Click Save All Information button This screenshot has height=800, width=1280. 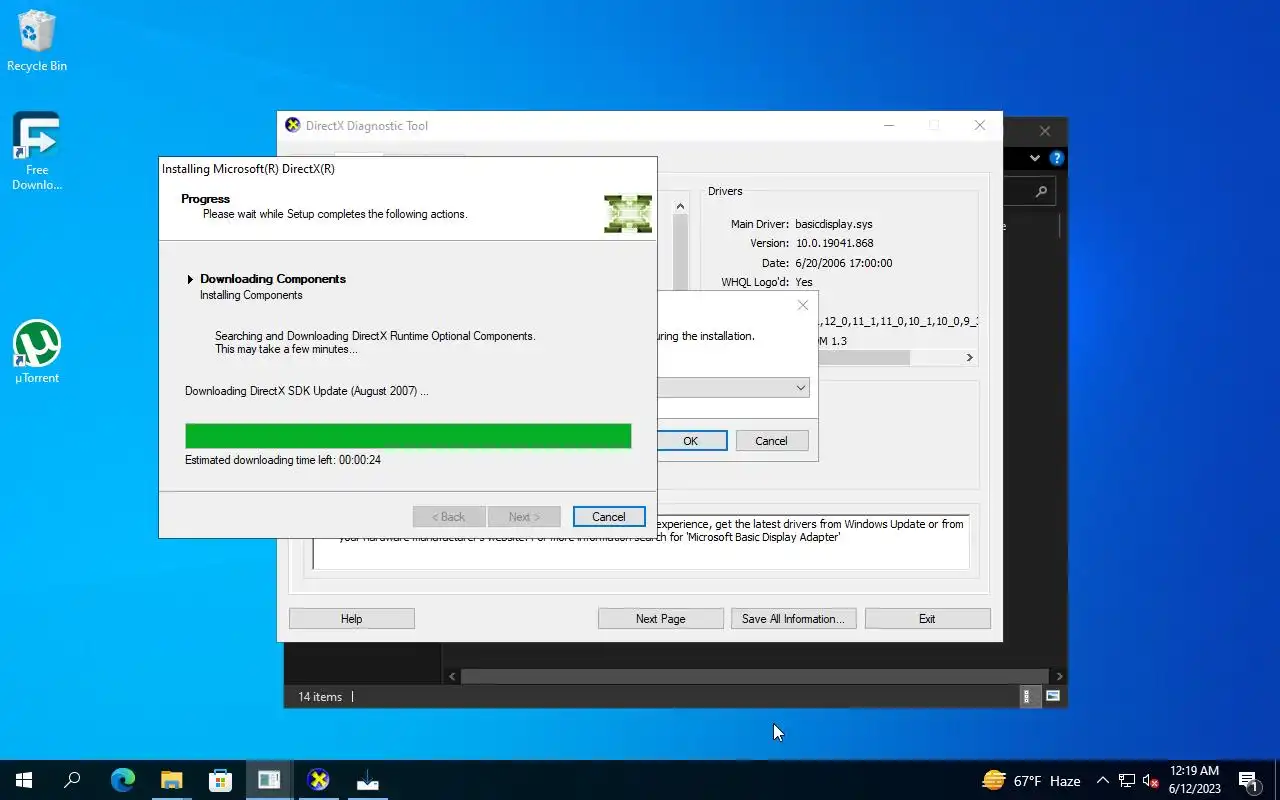(x=793, y=619)
